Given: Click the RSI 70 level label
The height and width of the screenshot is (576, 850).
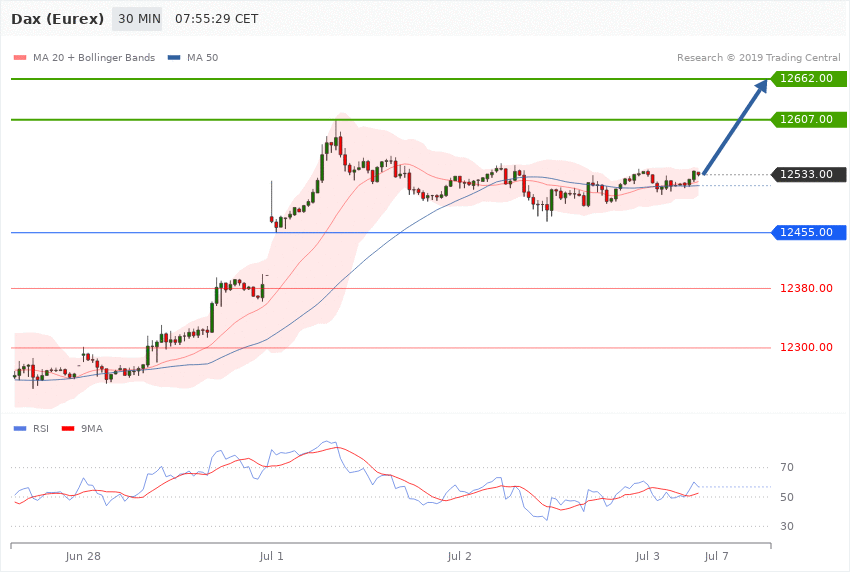Looking at the screenshot, I should pos(787,467).
